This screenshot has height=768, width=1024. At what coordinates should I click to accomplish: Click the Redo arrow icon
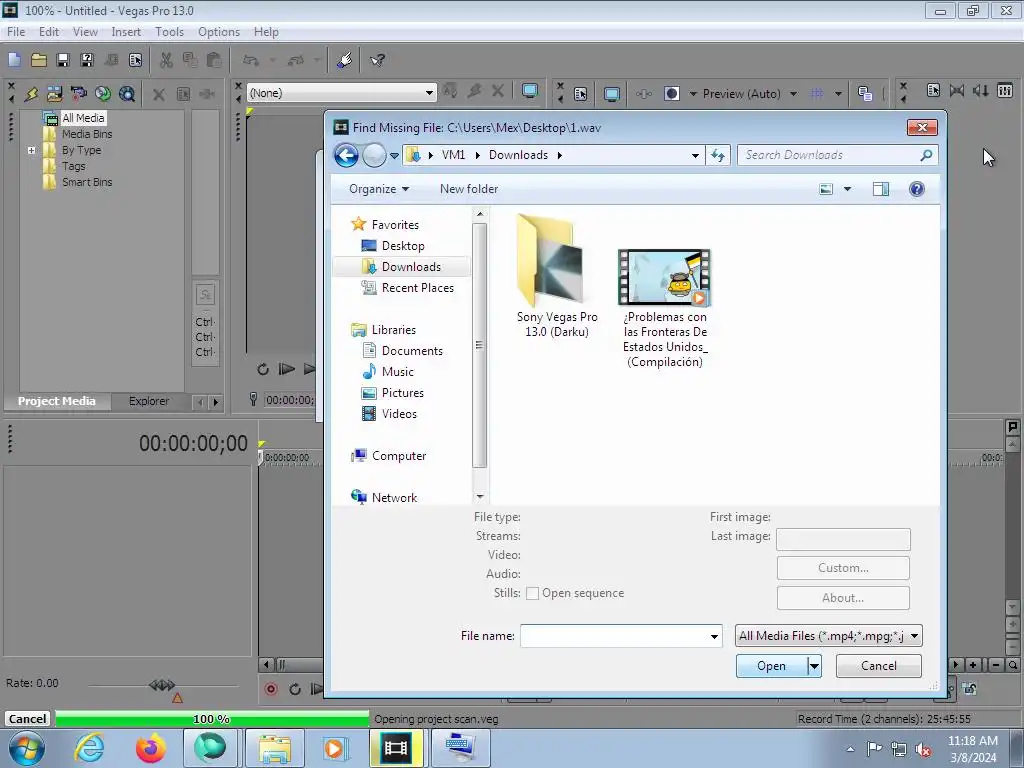(x=296, y=61)
